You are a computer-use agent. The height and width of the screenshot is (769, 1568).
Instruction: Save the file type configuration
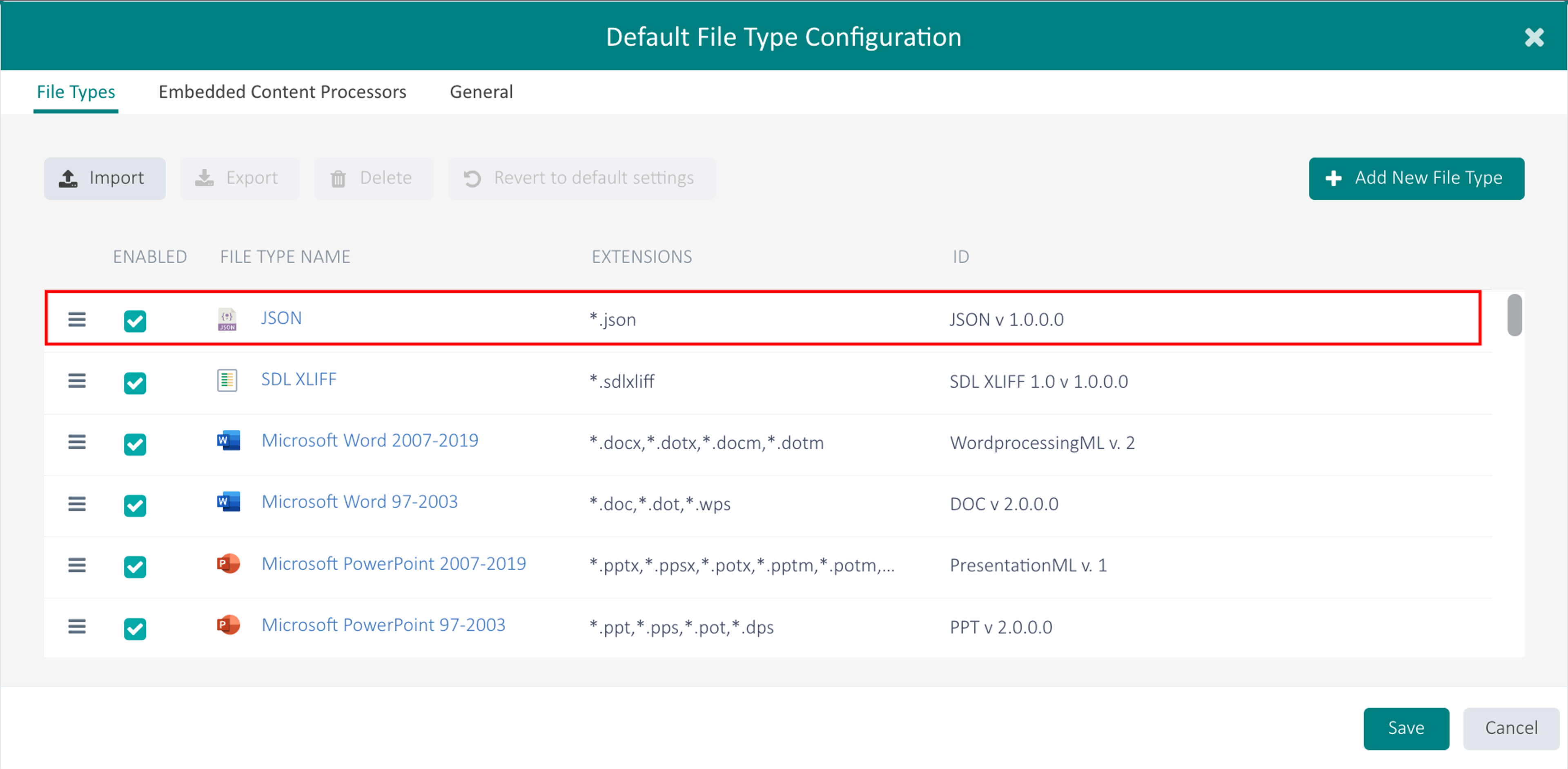coord(1406,728)
